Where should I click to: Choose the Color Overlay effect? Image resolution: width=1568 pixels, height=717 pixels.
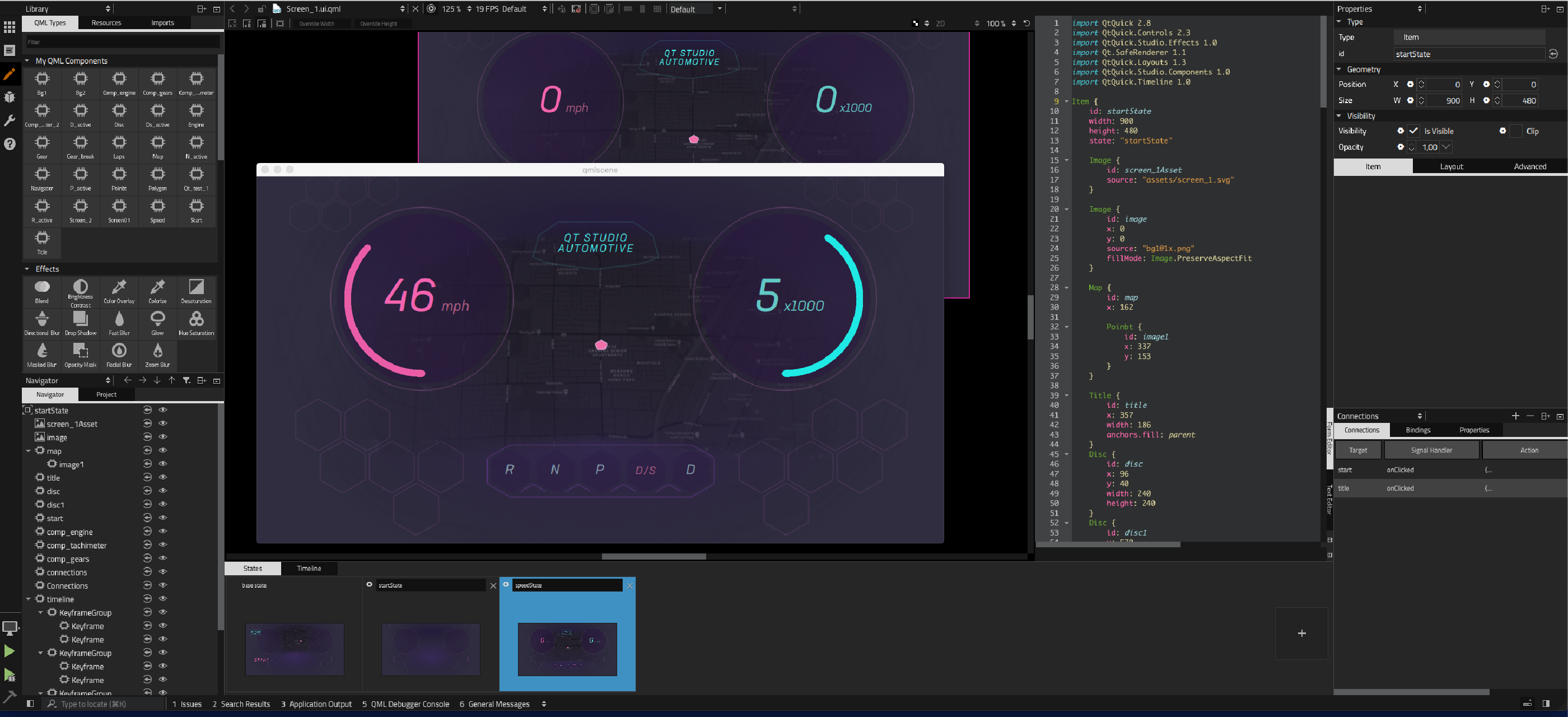(x=119, y=291)
